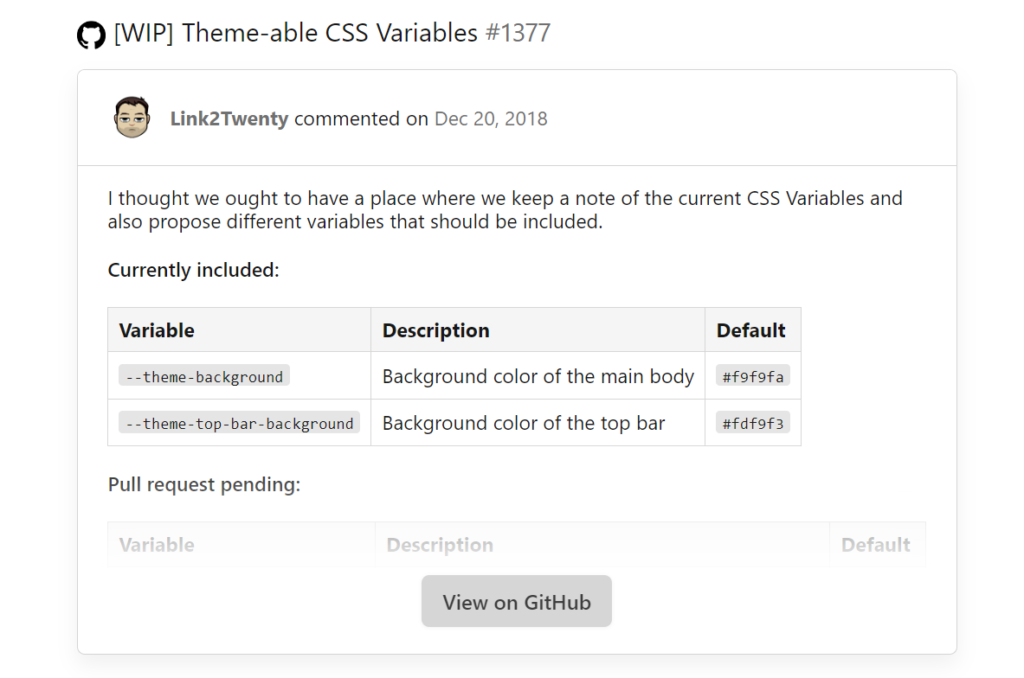
Task: Click the intro paragraph about CSS Variables
Action: pos(505,210)
